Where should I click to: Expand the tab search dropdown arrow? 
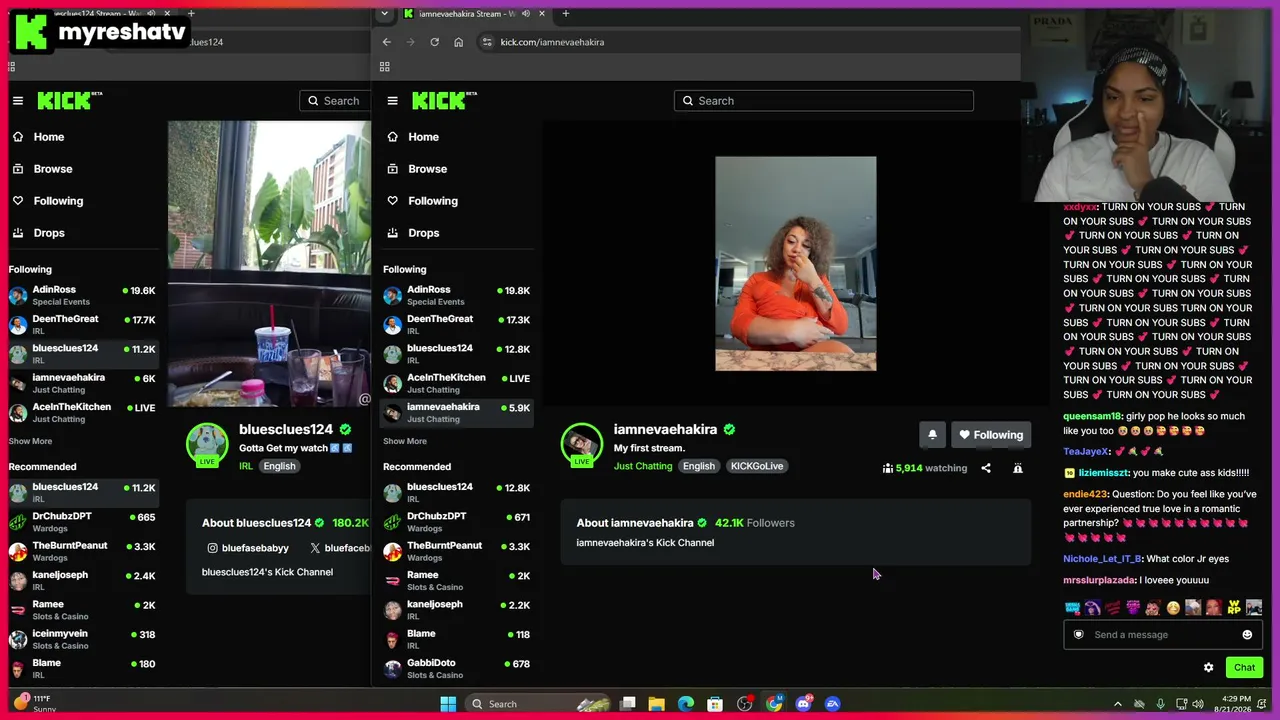click(x=384, y=14)
